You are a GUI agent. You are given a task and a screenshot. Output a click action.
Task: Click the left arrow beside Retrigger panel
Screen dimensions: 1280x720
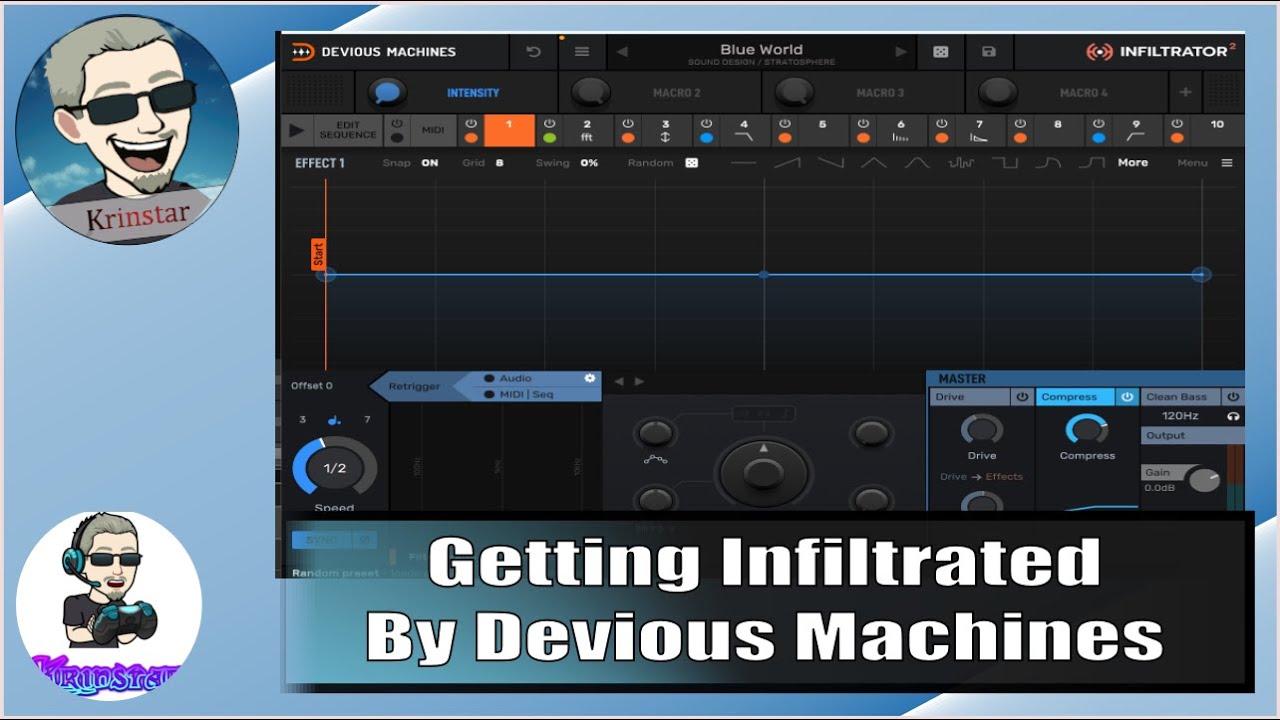tap(619, 381)
